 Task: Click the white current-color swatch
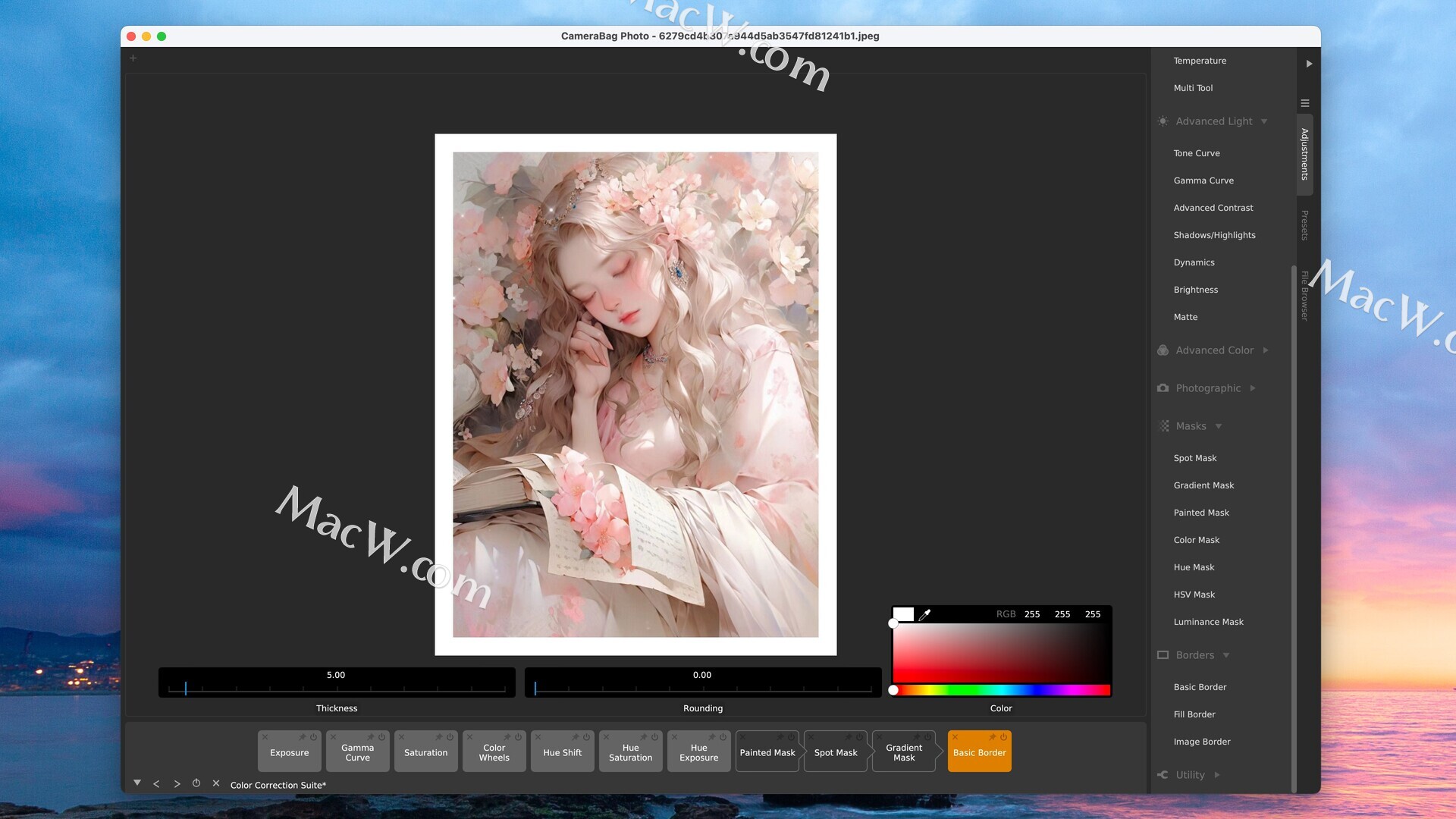click(x=903, y=614)
